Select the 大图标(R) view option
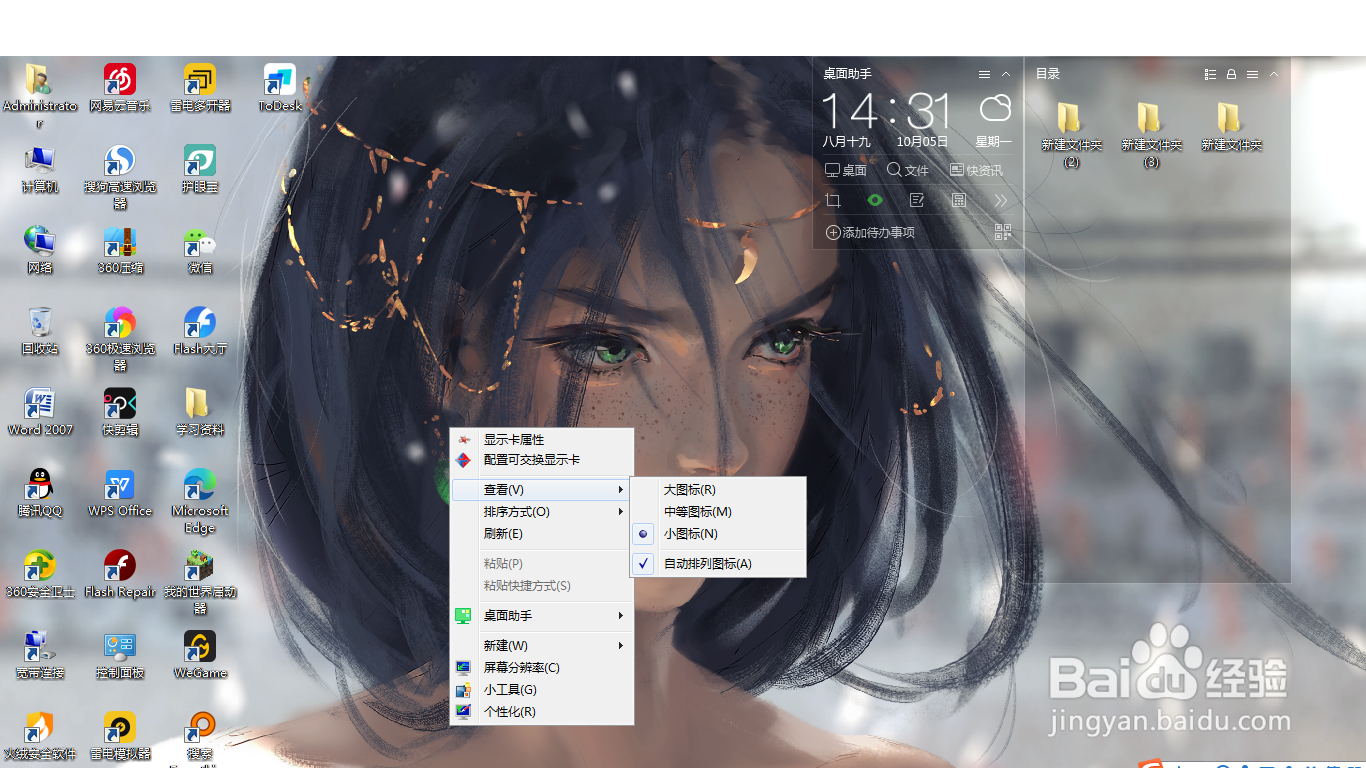Screen dimensions: 1366x768 (x=718, y=490)
